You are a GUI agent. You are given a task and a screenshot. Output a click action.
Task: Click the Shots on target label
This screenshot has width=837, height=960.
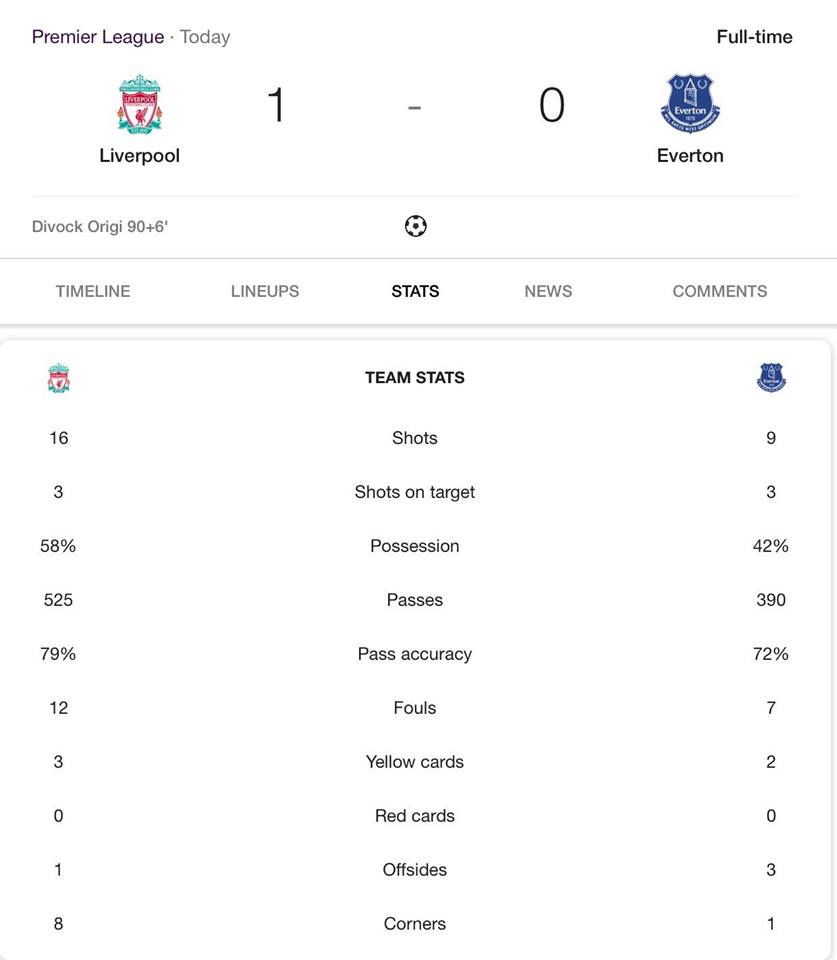point(415,492)
